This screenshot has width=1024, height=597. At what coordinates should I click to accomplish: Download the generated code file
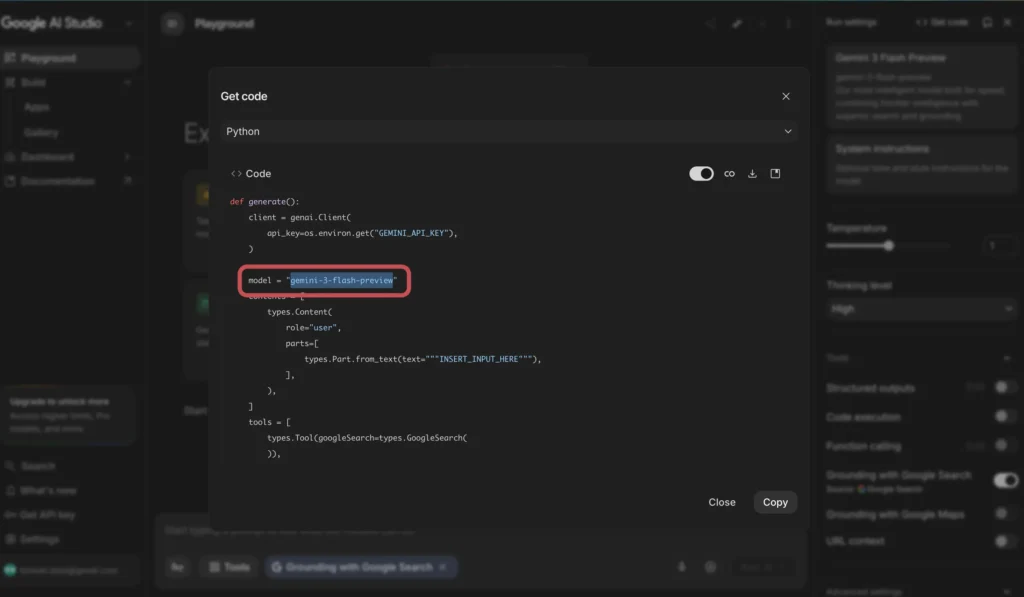click(752, 174)
